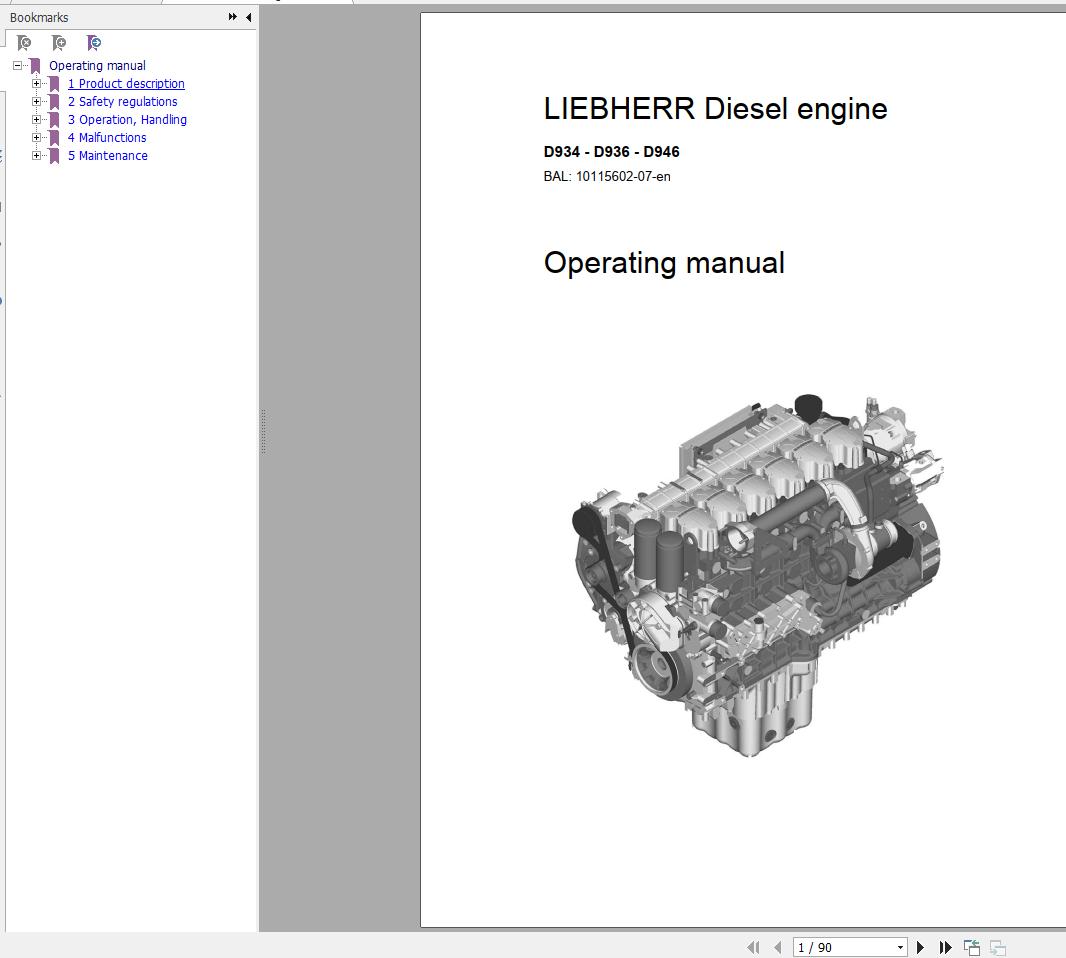Screen dimensions: 1066x958
Task: Go to the next page
Action: [x=921, y=947]
